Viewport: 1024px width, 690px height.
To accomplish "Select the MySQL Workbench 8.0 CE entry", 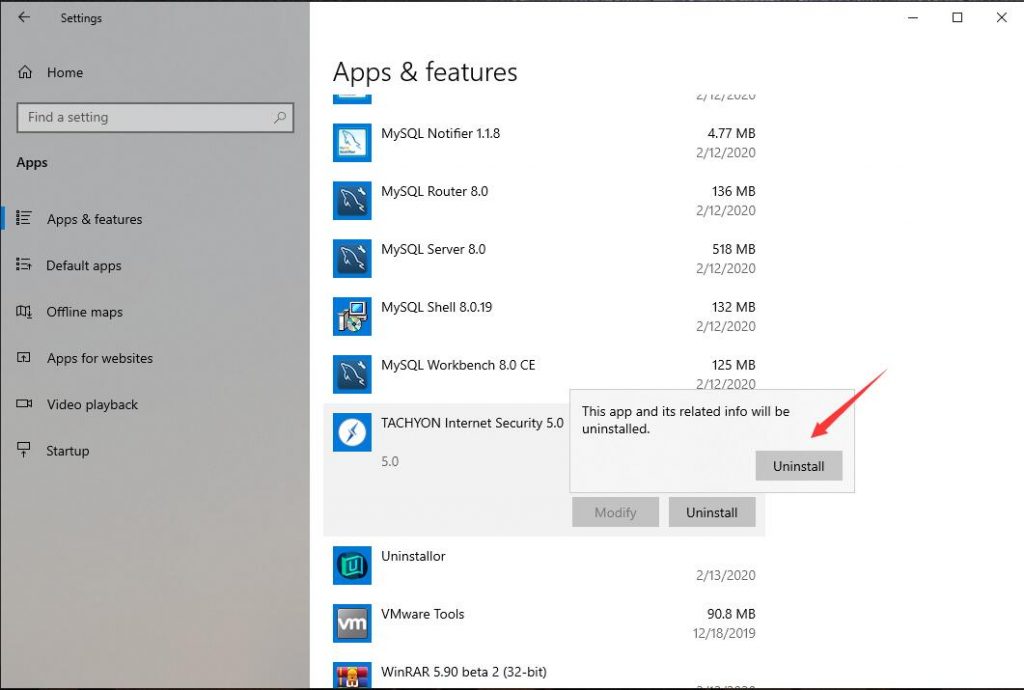I will tap(458, 365).
